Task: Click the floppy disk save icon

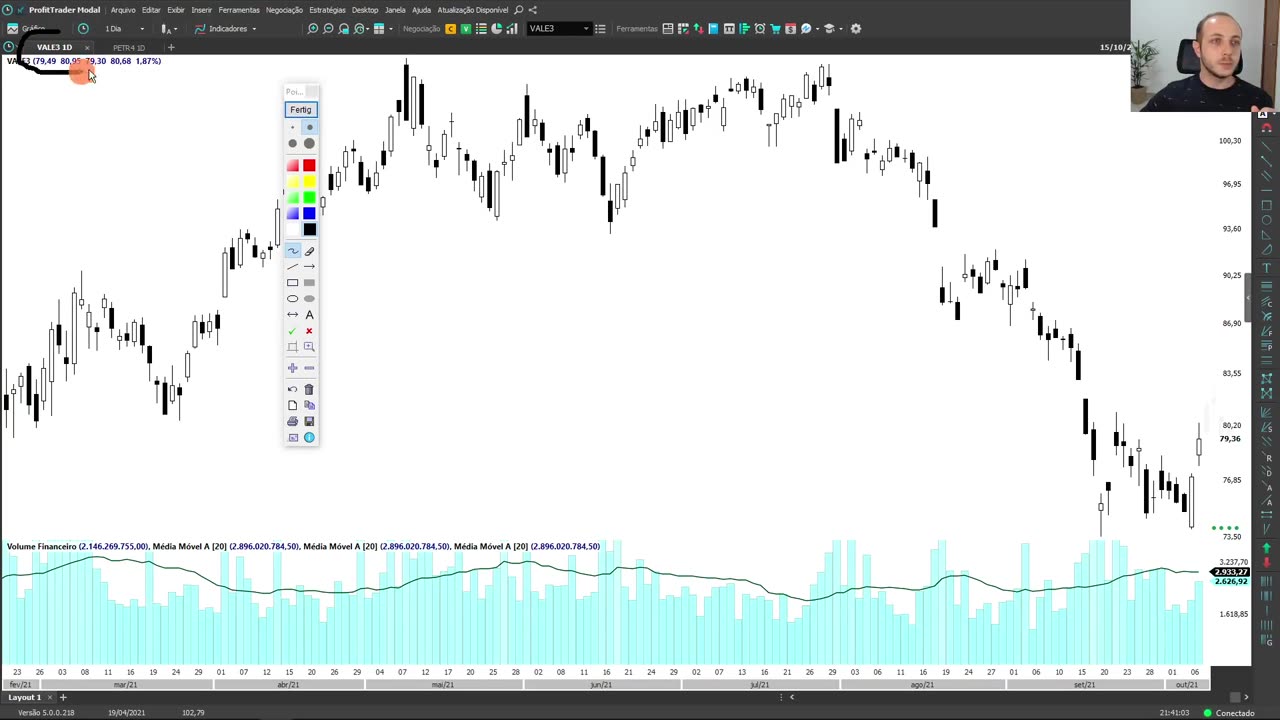Action: click(309, 421)
